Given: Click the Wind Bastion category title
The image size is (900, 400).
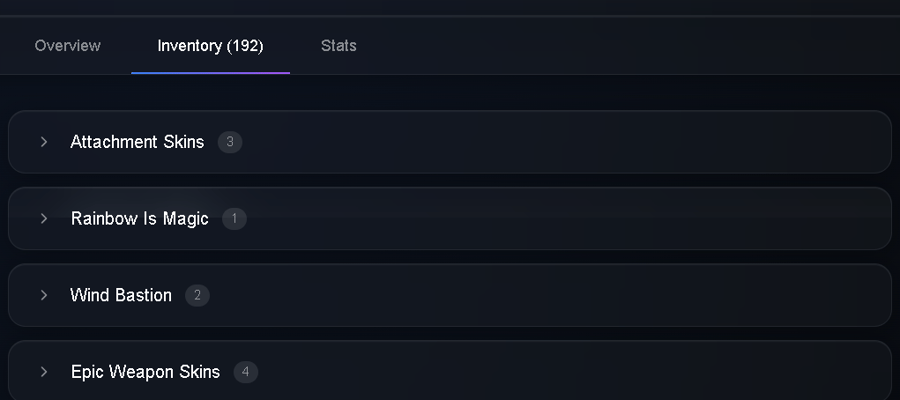Looking at the screenshot, I should tap(121, 295).
